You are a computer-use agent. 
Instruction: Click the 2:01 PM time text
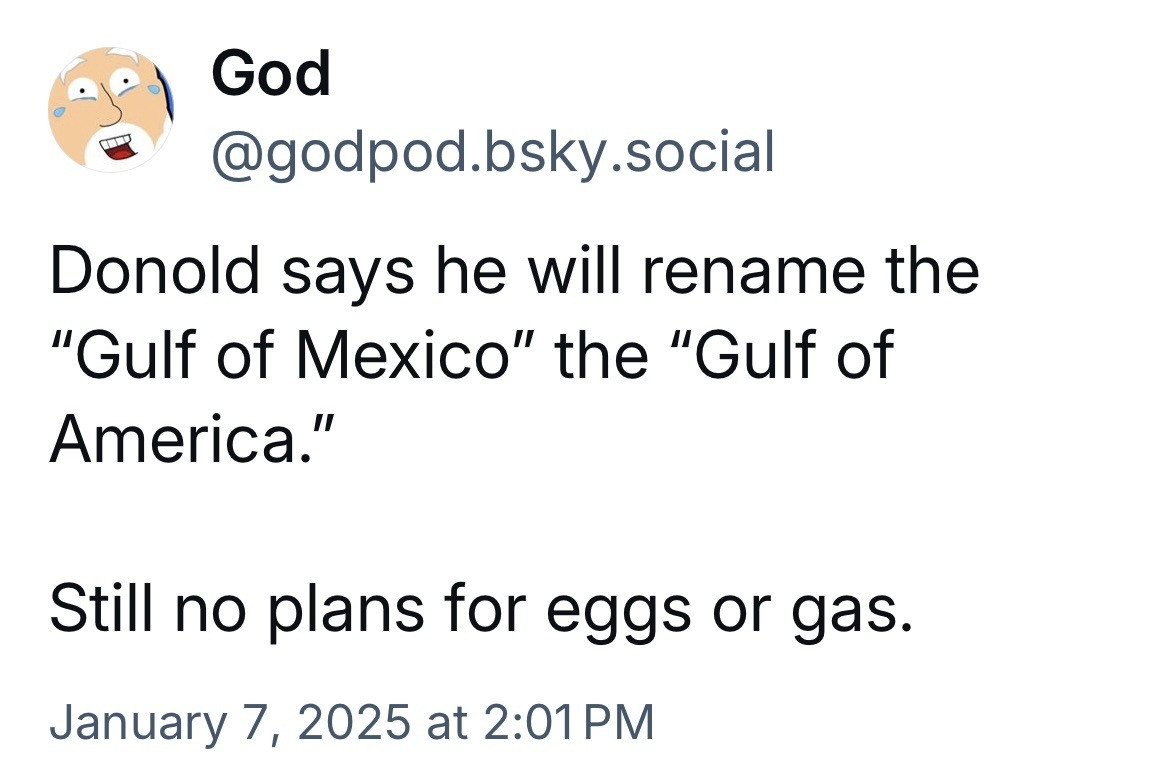[x=568, y=722]
